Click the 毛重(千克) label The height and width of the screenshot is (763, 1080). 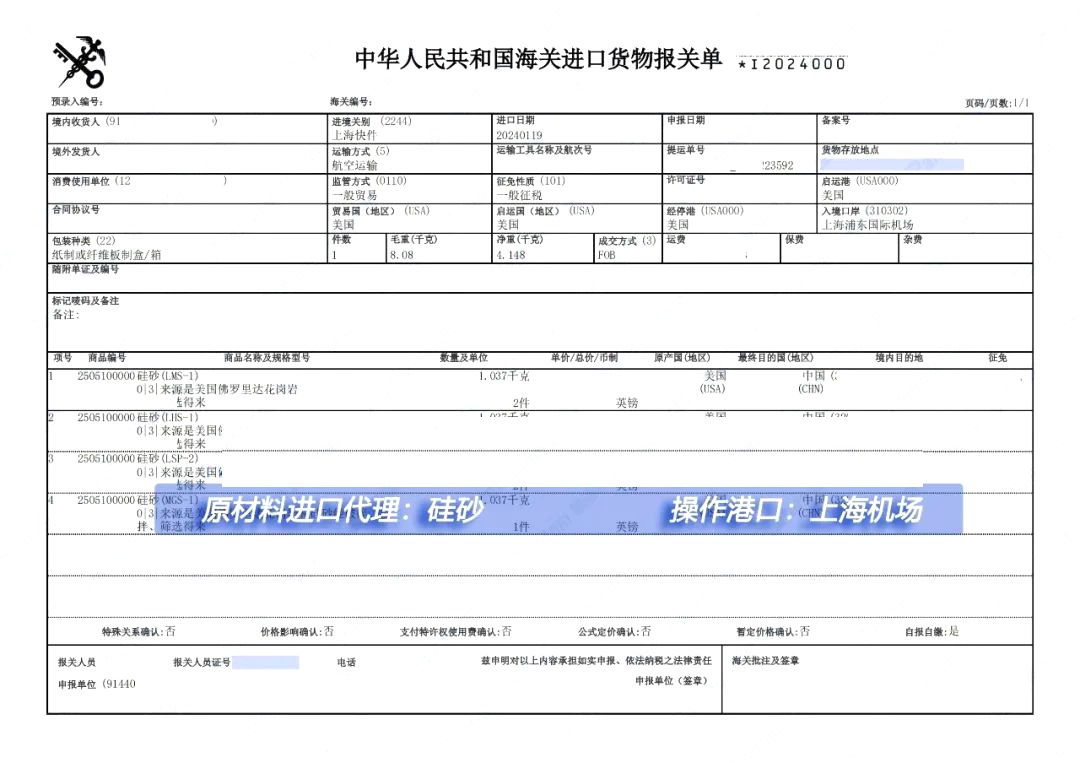coord(413,240)
